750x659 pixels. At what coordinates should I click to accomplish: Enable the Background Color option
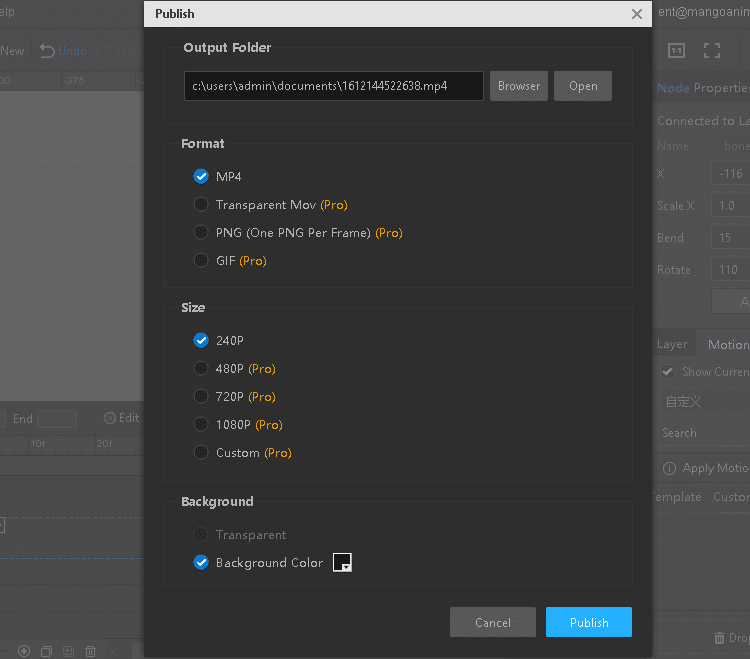point(201,563)
